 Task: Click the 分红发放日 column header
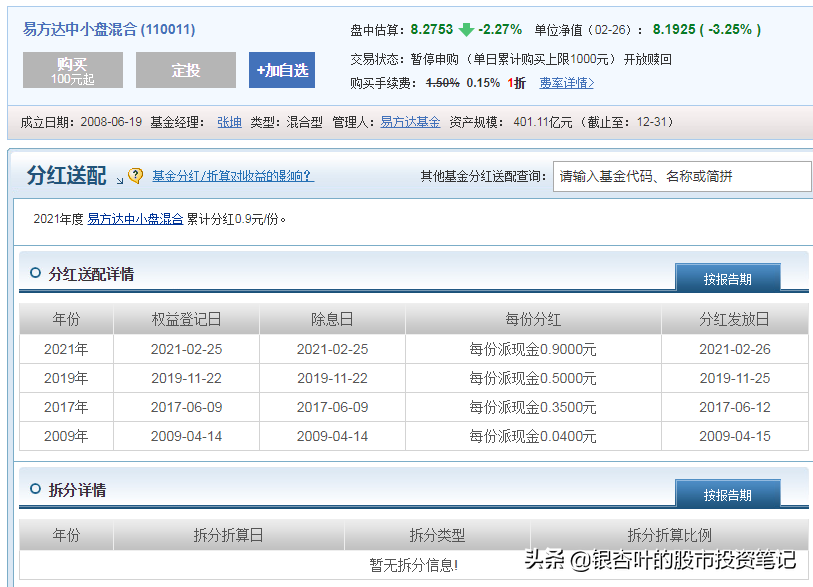coord(735,319)
